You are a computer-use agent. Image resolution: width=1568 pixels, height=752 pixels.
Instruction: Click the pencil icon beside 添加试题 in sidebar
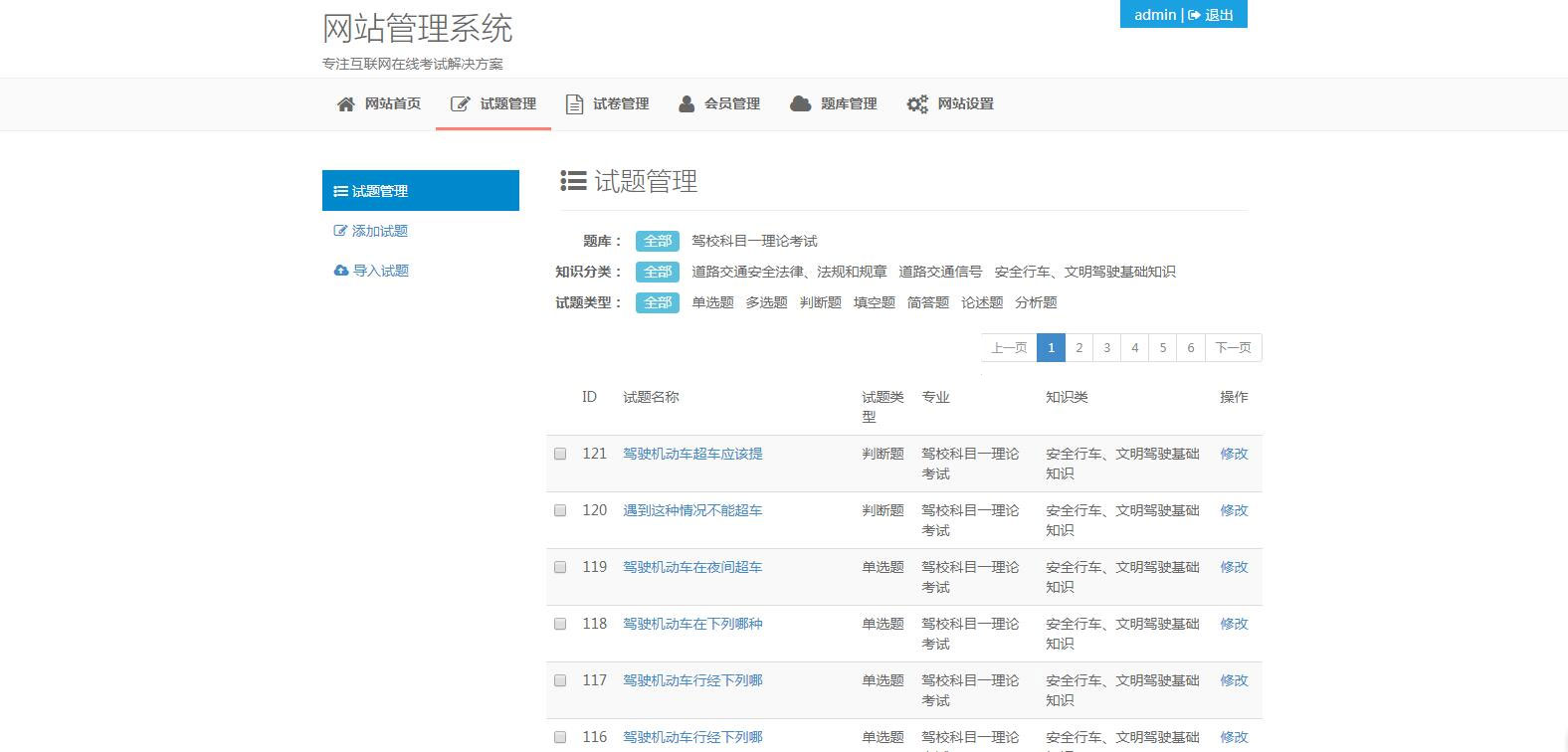tap(340, 231)
